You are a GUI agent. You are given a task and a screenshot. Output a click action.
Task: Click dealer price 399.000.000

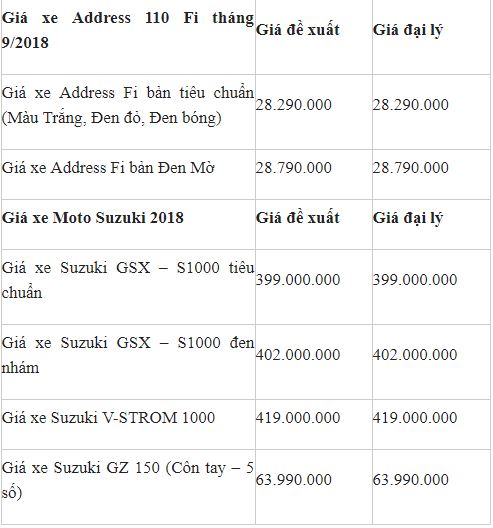415,280
